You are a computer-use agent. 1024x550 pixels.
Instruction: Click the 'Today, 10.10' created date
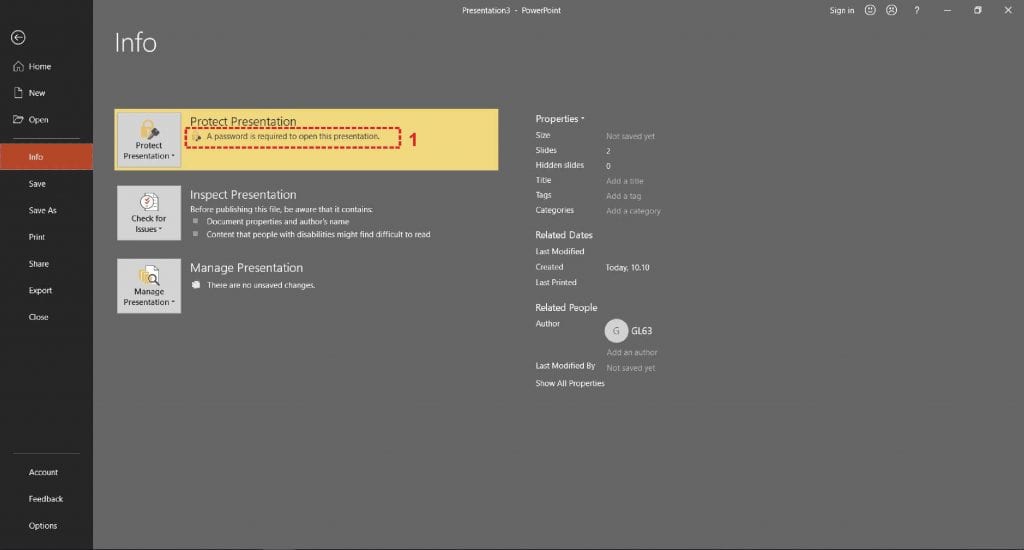[627, 268]
